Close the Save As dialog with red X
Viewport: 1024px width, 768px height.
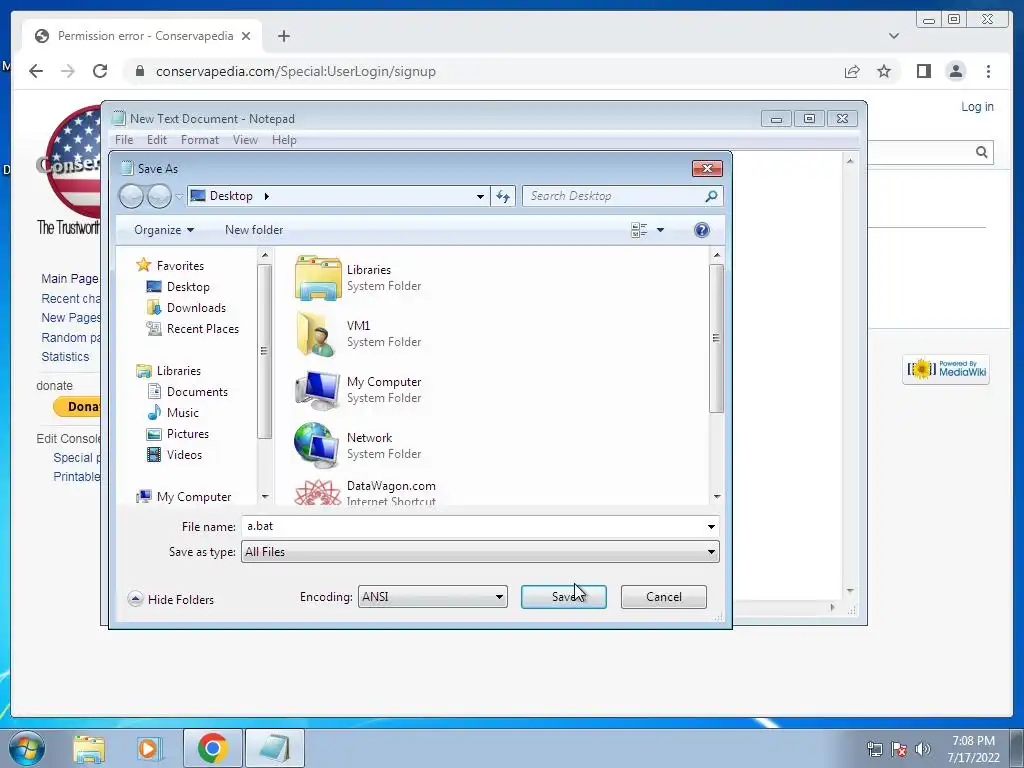(707, 168)
